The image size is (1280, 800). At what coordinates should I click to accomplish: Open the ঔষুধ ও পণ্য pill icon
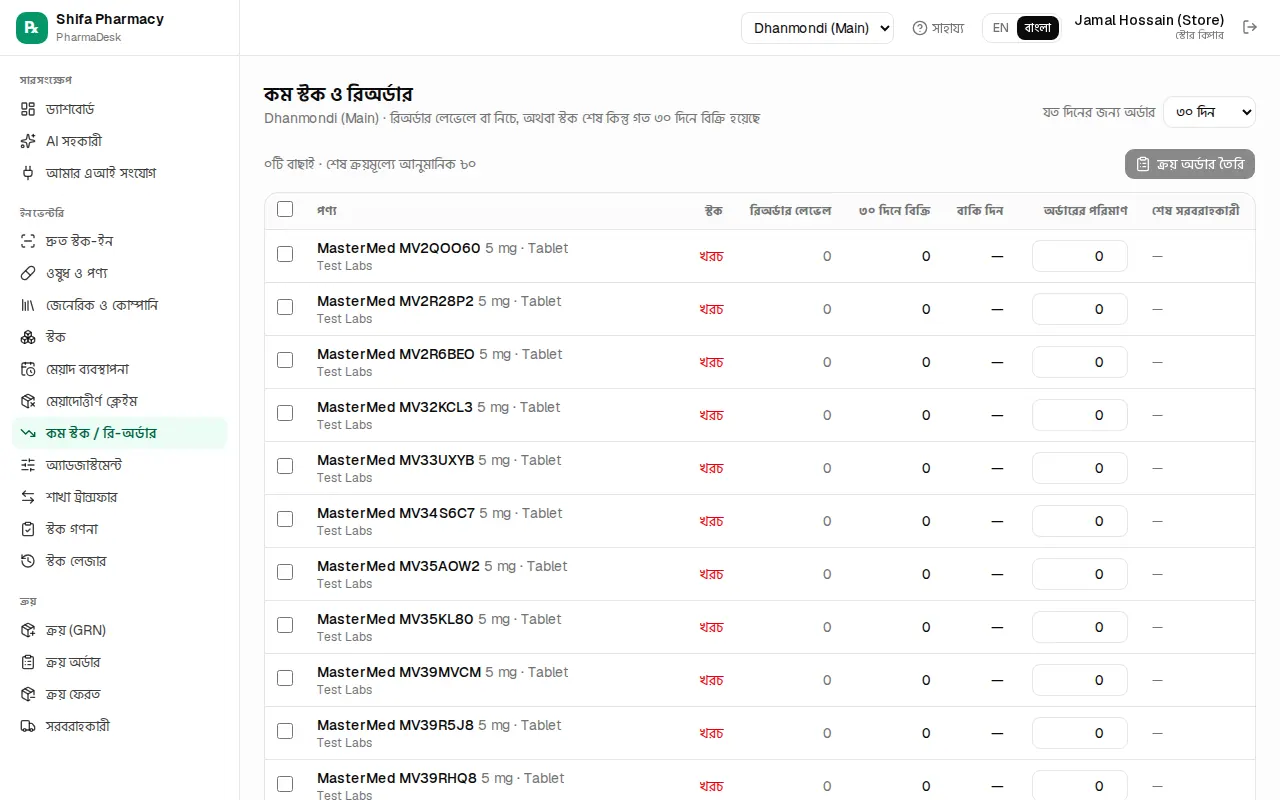coord(28,273)
